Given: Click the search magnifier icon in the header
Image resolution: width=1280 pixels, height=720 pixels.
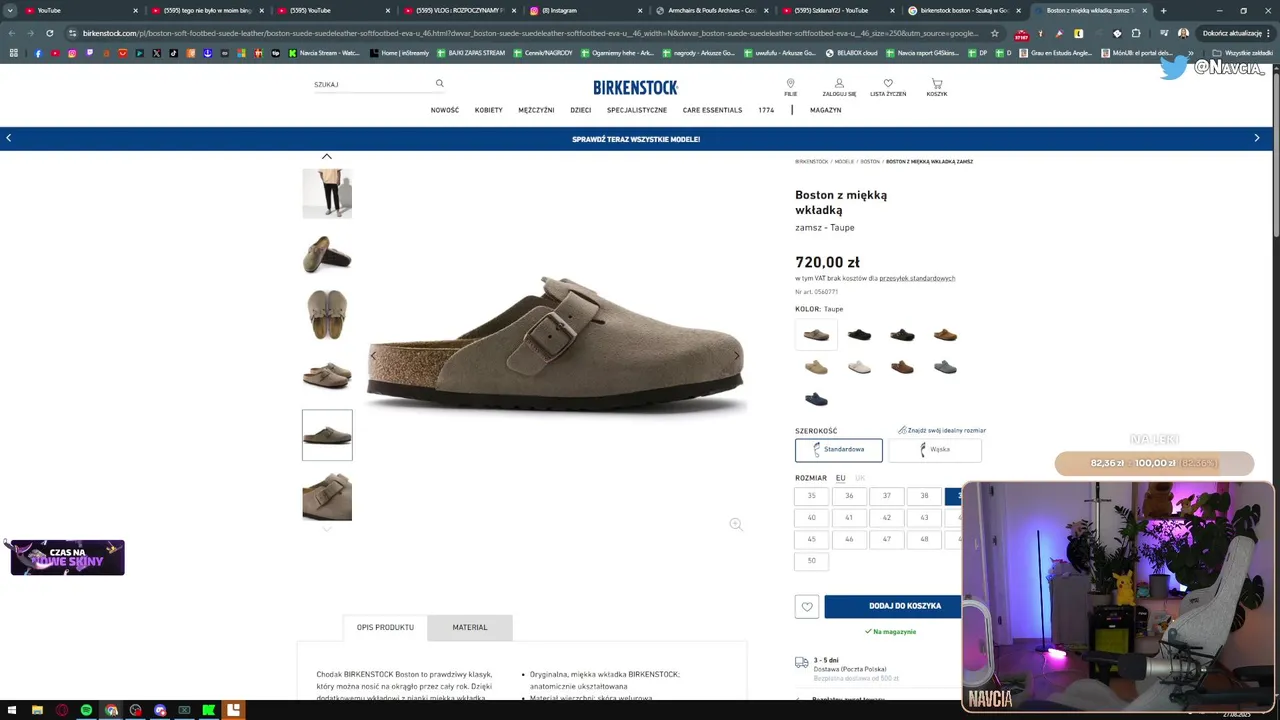Looking at the screenshot, I should click(x=439, y=84).
